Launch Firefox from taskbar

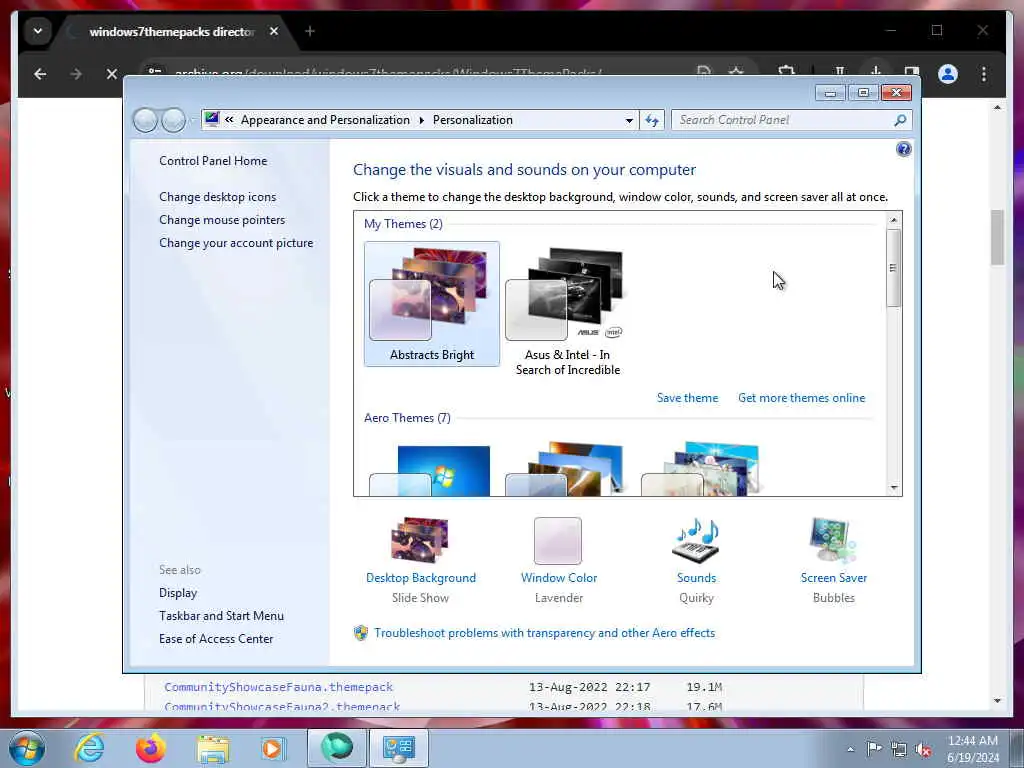coord(151,748)
